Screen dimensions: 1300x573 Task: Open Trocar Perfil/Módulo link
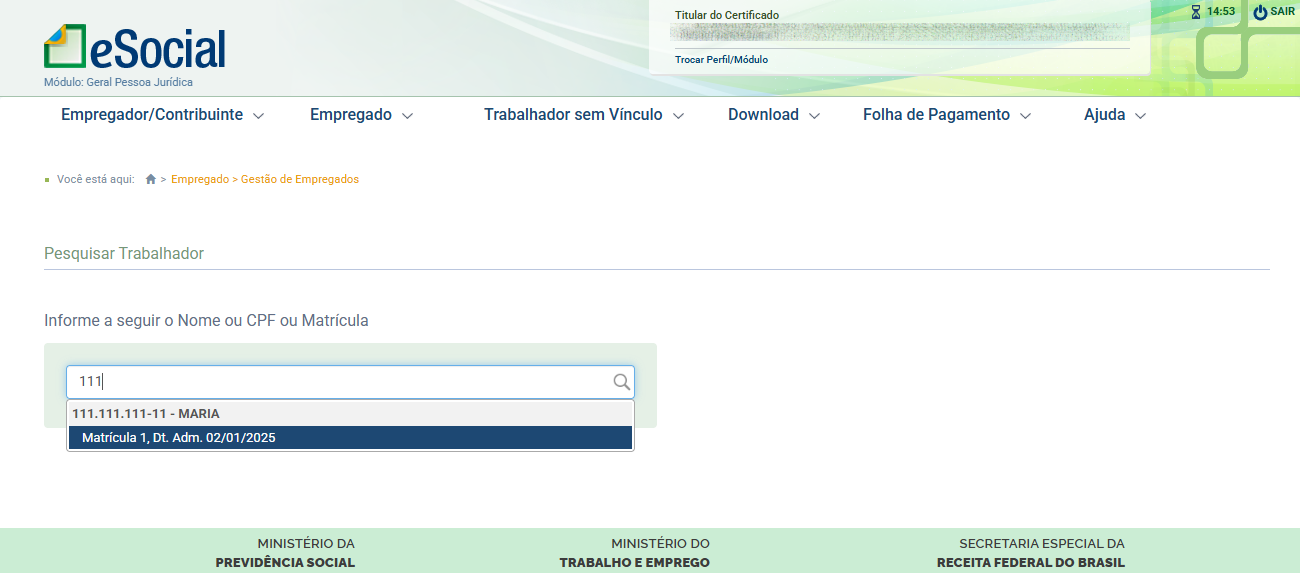point(721,60)
